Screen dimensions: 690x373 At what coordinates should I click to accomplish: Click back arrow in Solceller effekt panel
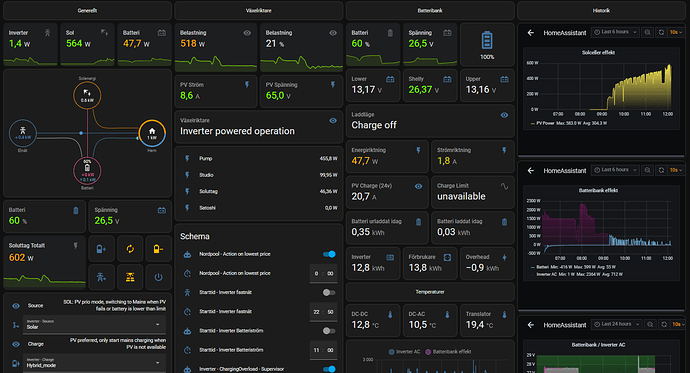[531, 33]
